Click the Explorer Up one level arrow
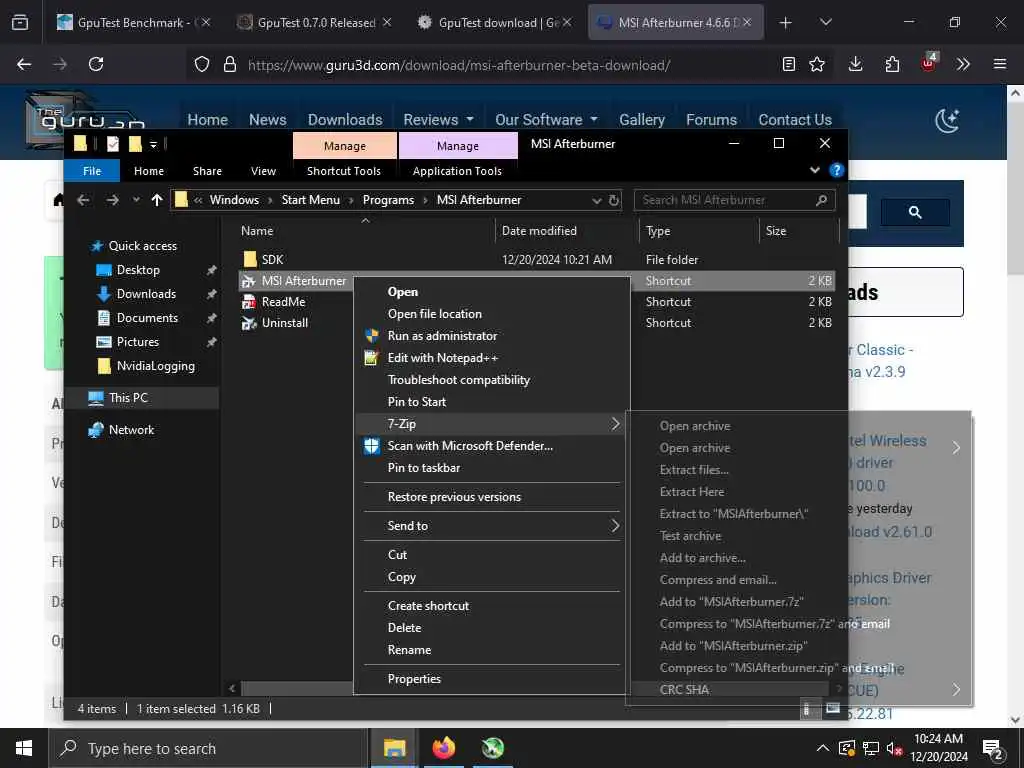Image resolution: width=1024 pixels, height=768 pixels. [x=157, y=200]
